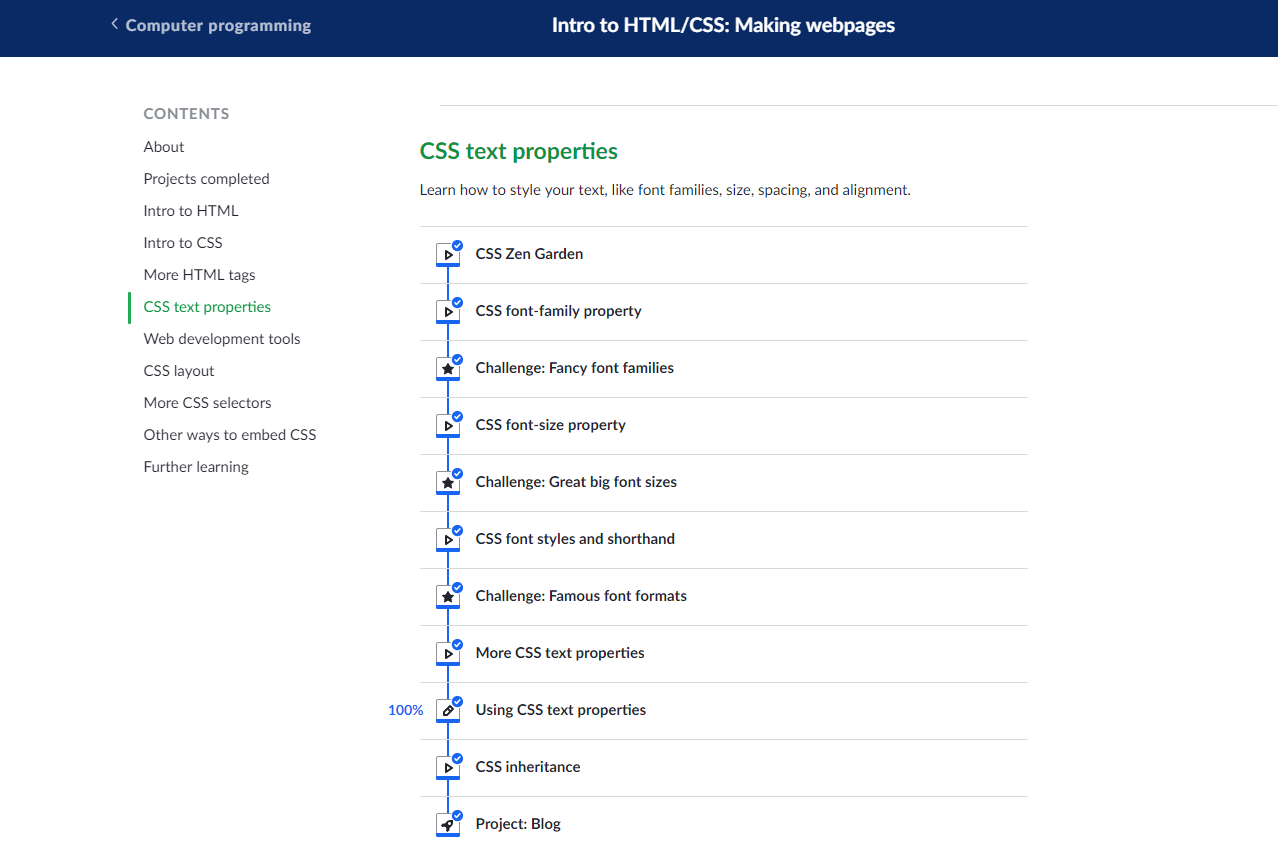Click the video icon beside CSS Zen Garden
Image resolution: width=1278 pixels, height=852 pixels.
448,255
